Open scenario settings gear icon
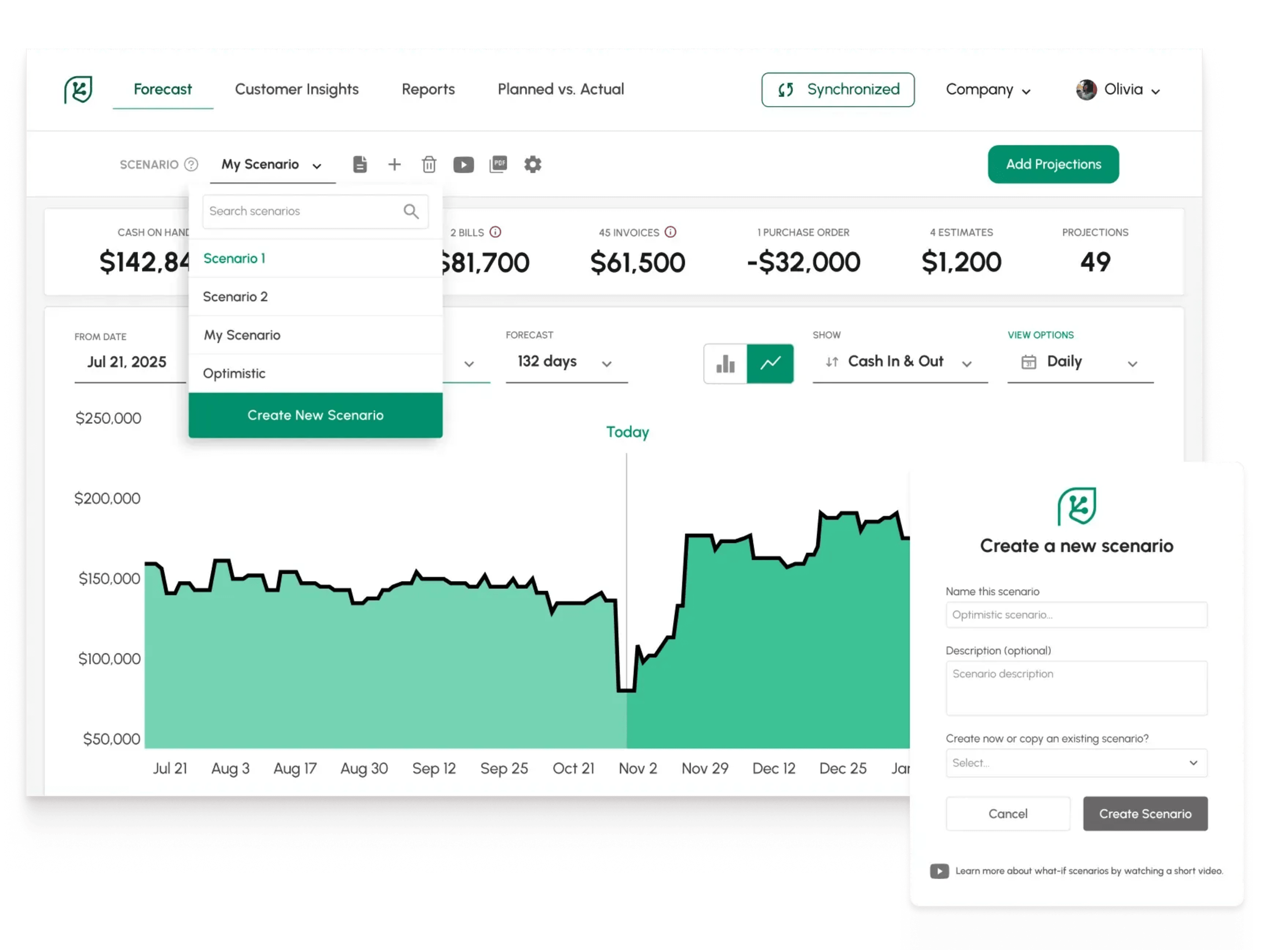1288x950 pixels. point(532,164)
